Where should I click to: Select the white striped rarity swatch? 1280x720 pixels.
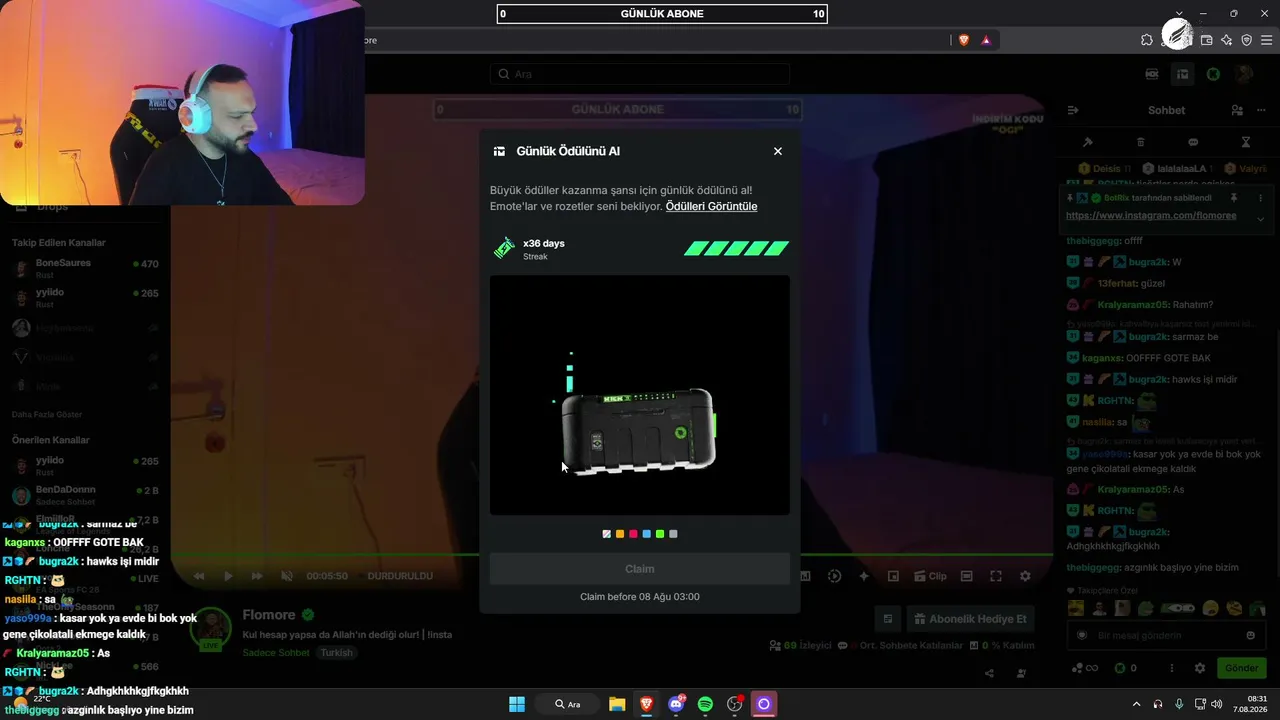tap(606, 534)
